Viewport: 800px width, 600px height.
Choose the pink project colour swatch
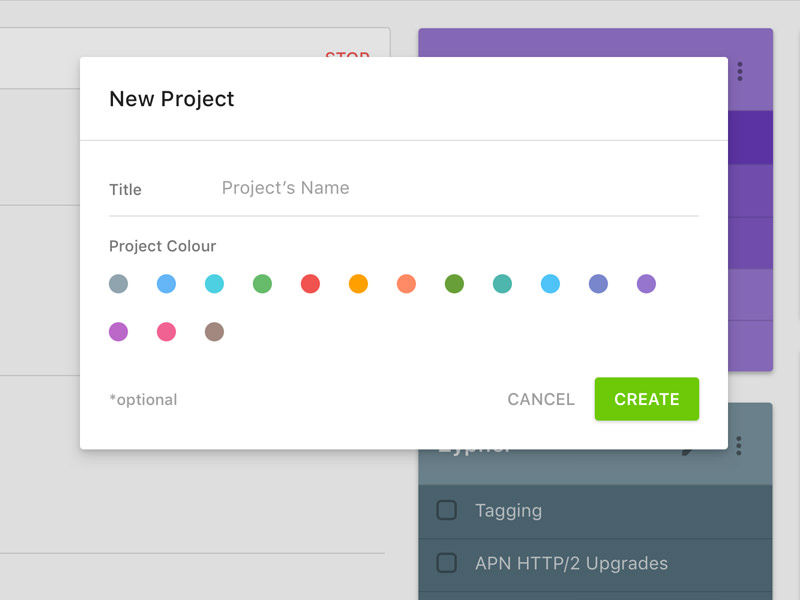(166, 332)
